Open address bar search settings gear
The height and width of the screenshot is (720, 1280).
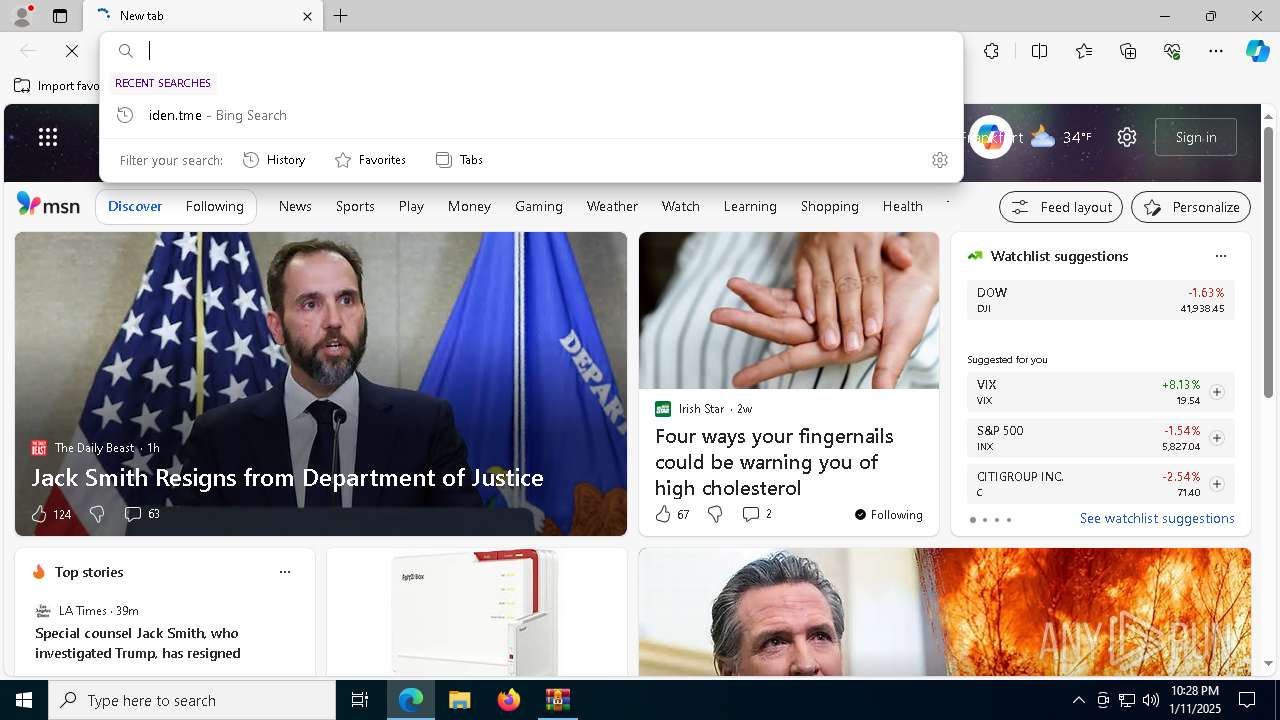click(939, 160)
